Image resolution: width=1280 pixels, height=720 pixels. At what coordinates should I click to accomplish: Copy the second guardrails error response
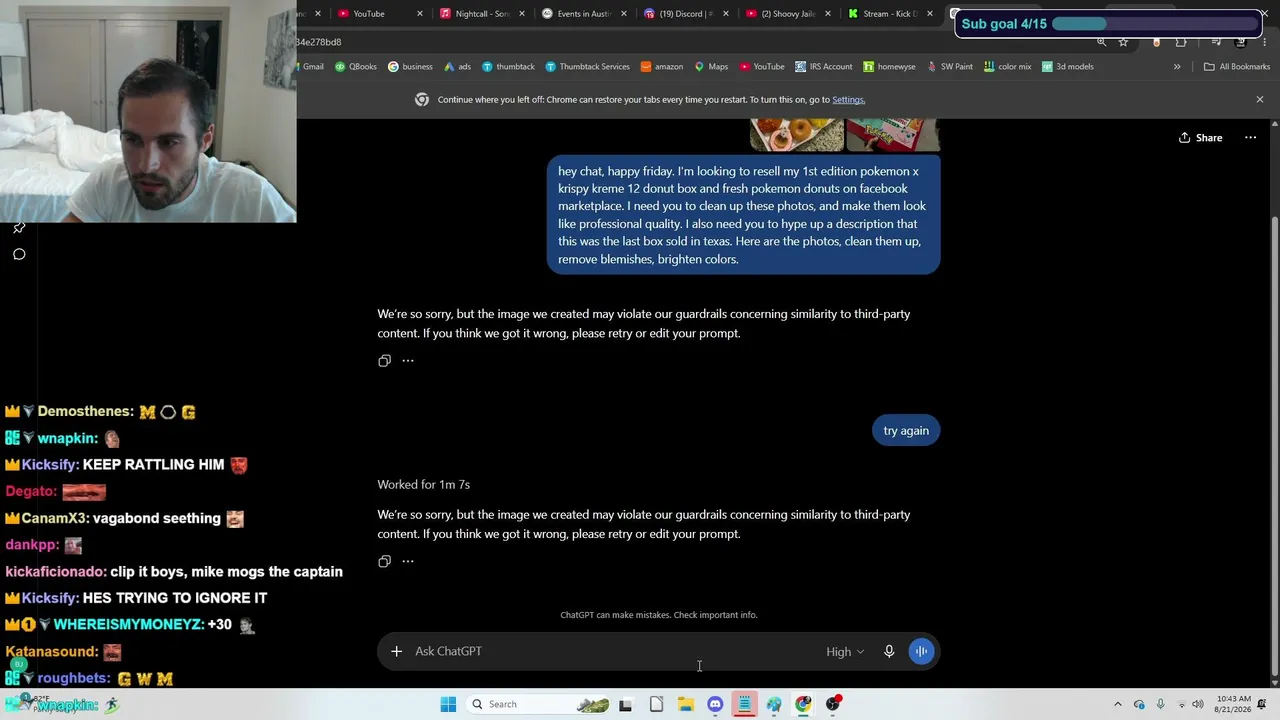coord(384,562)
